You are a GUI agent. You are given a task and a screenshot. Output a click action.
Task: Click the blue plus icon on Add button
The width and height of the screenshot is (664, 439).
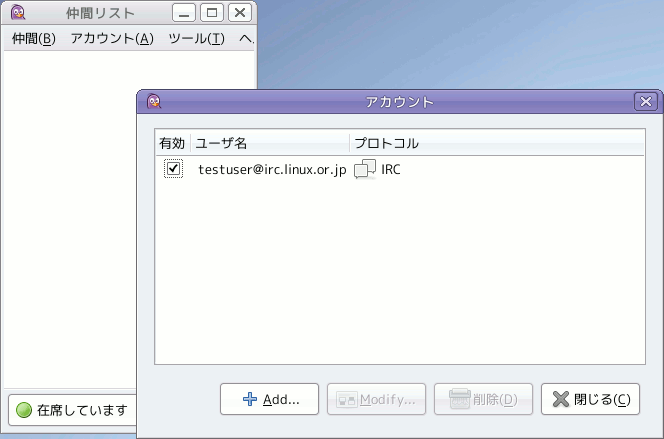point(250,399)
